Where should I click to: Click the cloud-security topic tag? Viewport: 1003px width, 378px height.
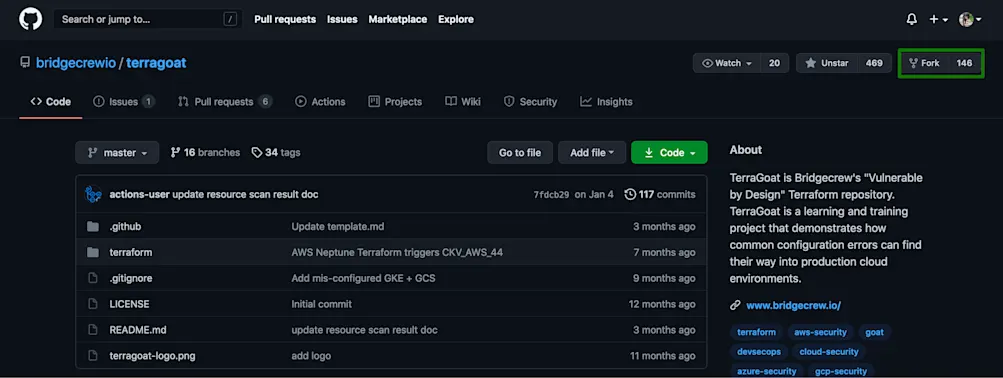click(x=828, y=352)
